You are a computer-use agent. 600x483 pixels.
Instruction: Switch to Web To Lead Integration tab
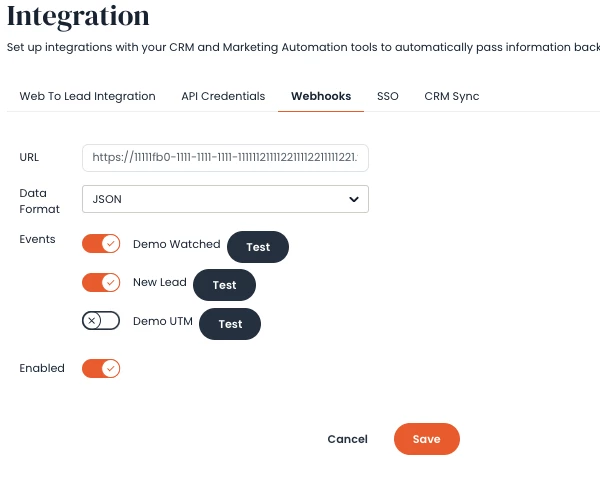[88, 96]
